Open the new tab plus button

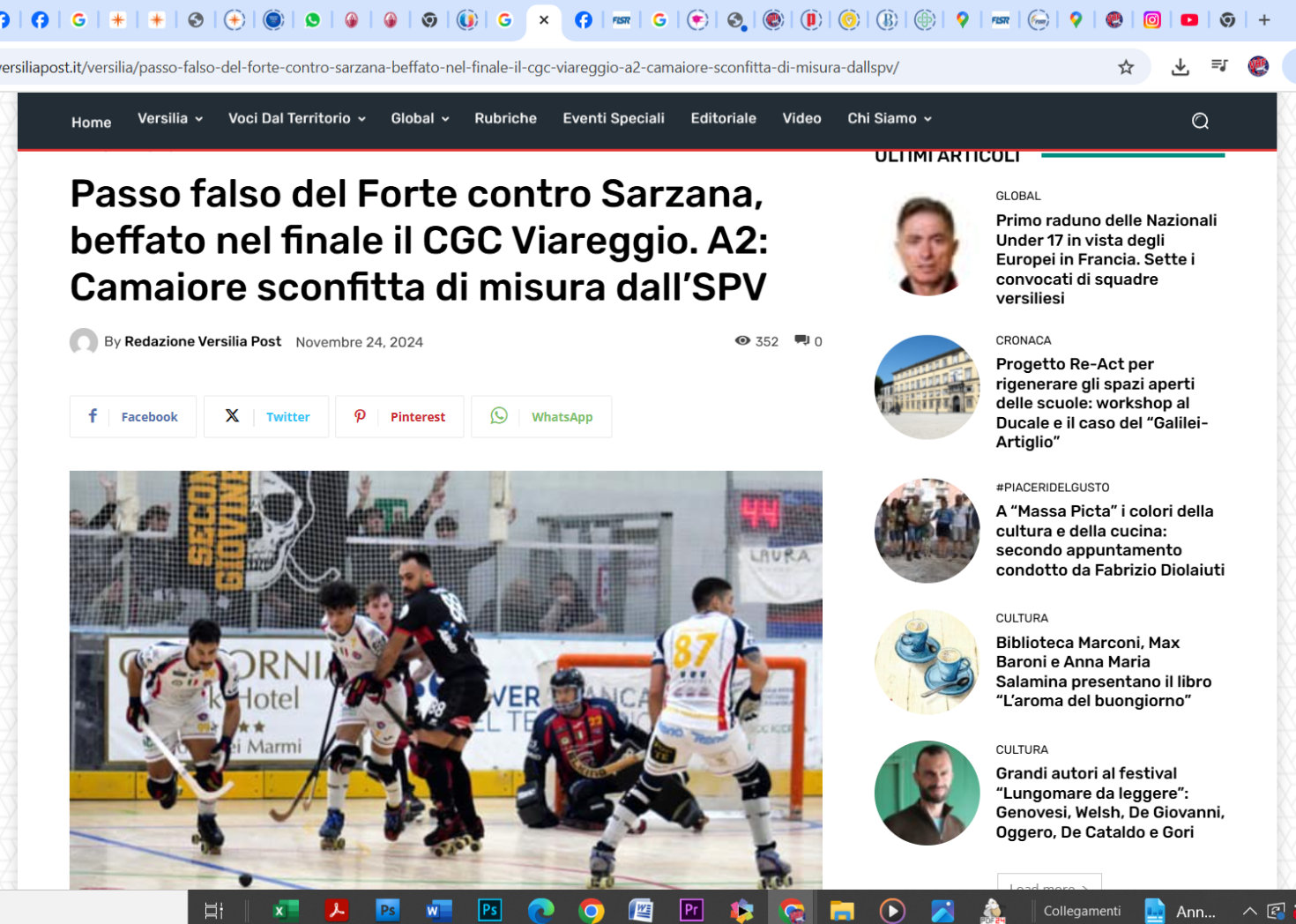[x=1264, y=19]
